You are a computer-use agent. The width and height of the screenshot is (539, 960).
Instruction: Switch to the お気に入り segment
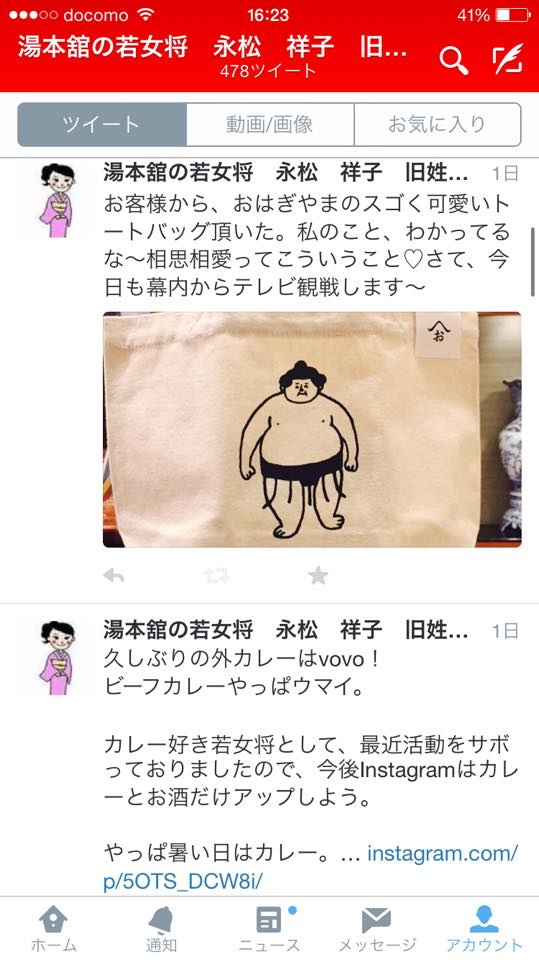(x=437, y=124)
